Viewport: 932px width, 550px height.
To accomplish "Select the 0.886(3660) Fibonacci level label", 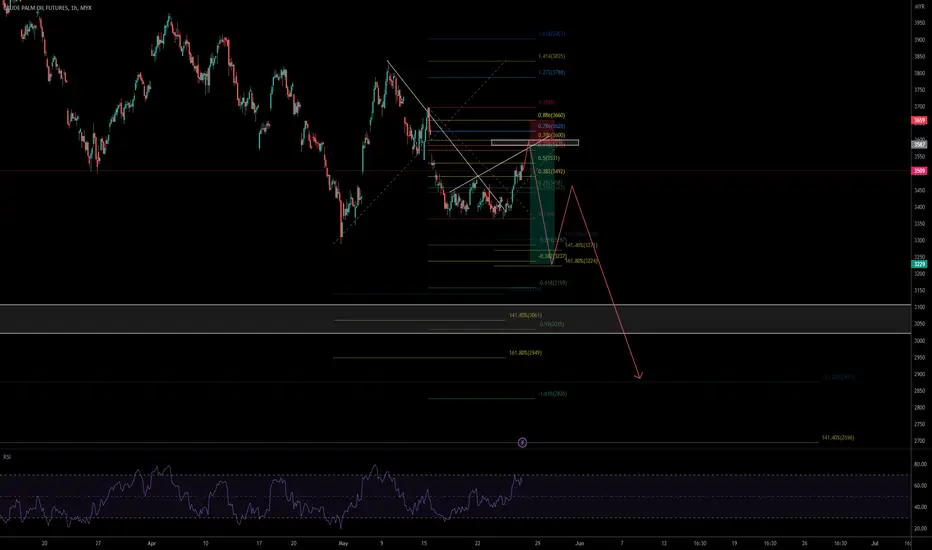I will coord(551,115).
